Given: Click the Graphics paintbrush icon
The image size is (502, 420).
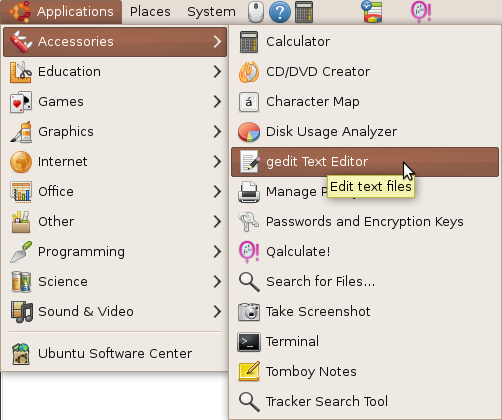Looking at the screenshot, I should coord(21,132).
